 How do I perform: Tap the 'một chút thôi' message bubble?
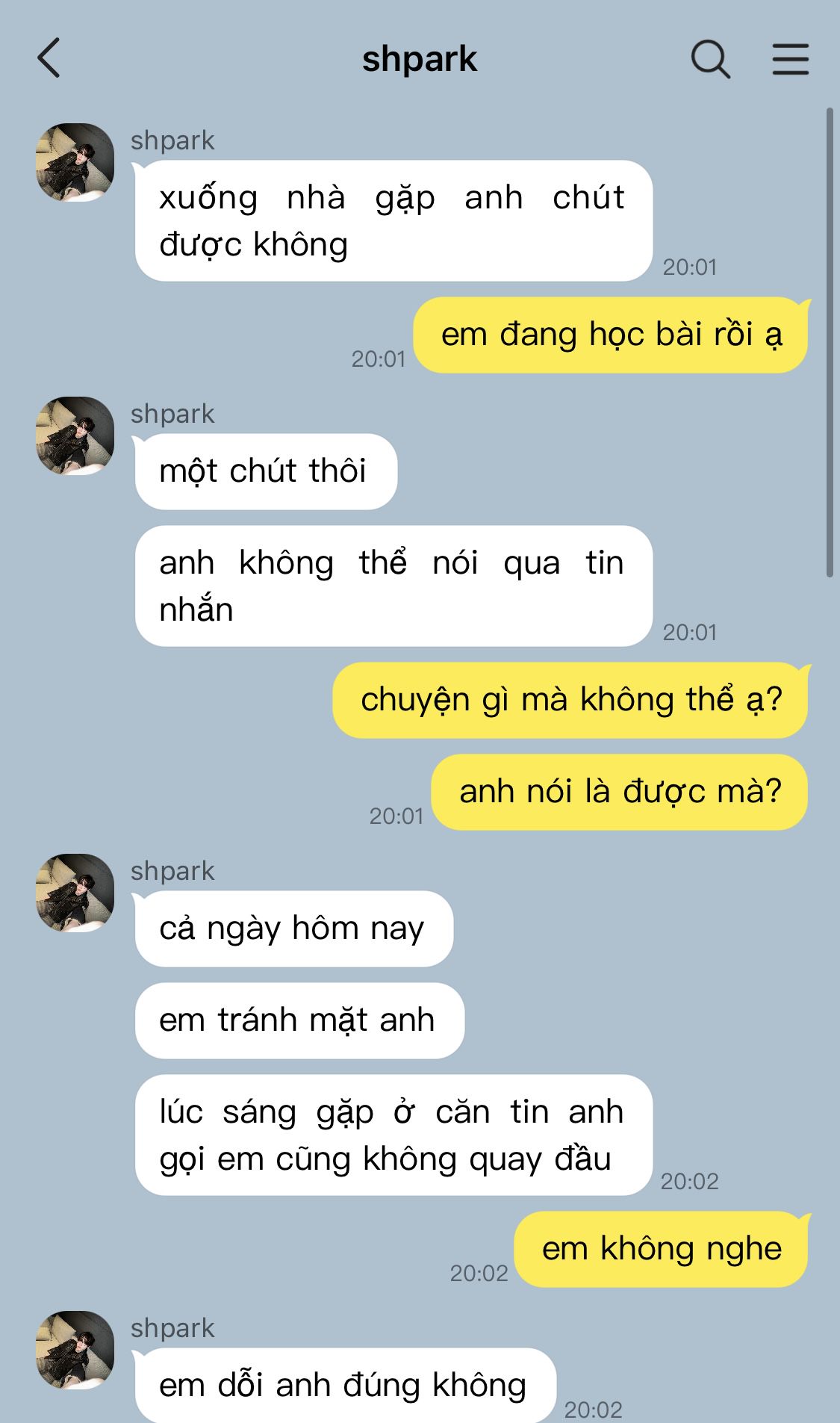pyautogui.click(x=265, y=471)
